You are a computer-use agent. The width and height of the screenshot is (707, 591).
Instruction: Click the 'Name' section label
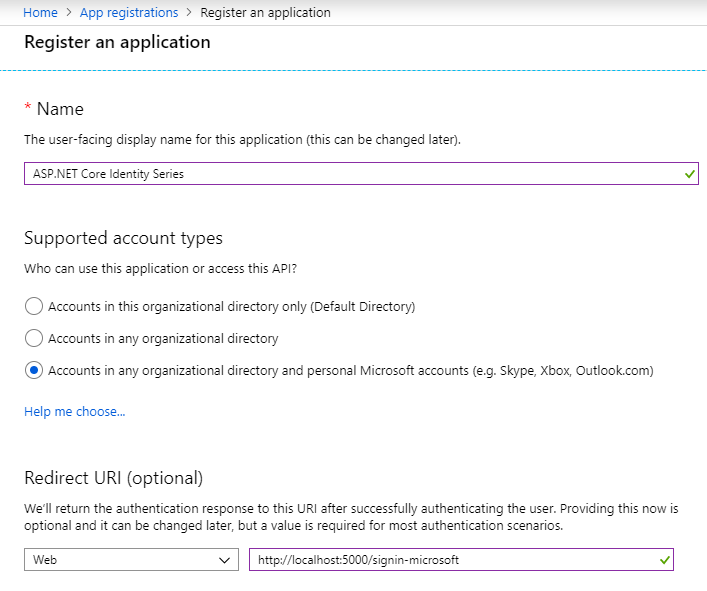[x=60, y=109]
